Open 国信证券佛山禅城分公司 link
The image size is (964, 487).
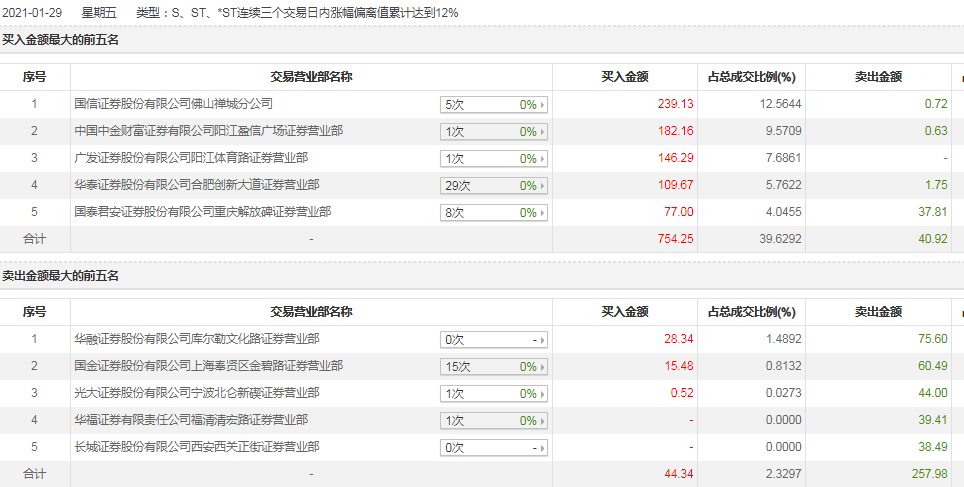[173, 104]
